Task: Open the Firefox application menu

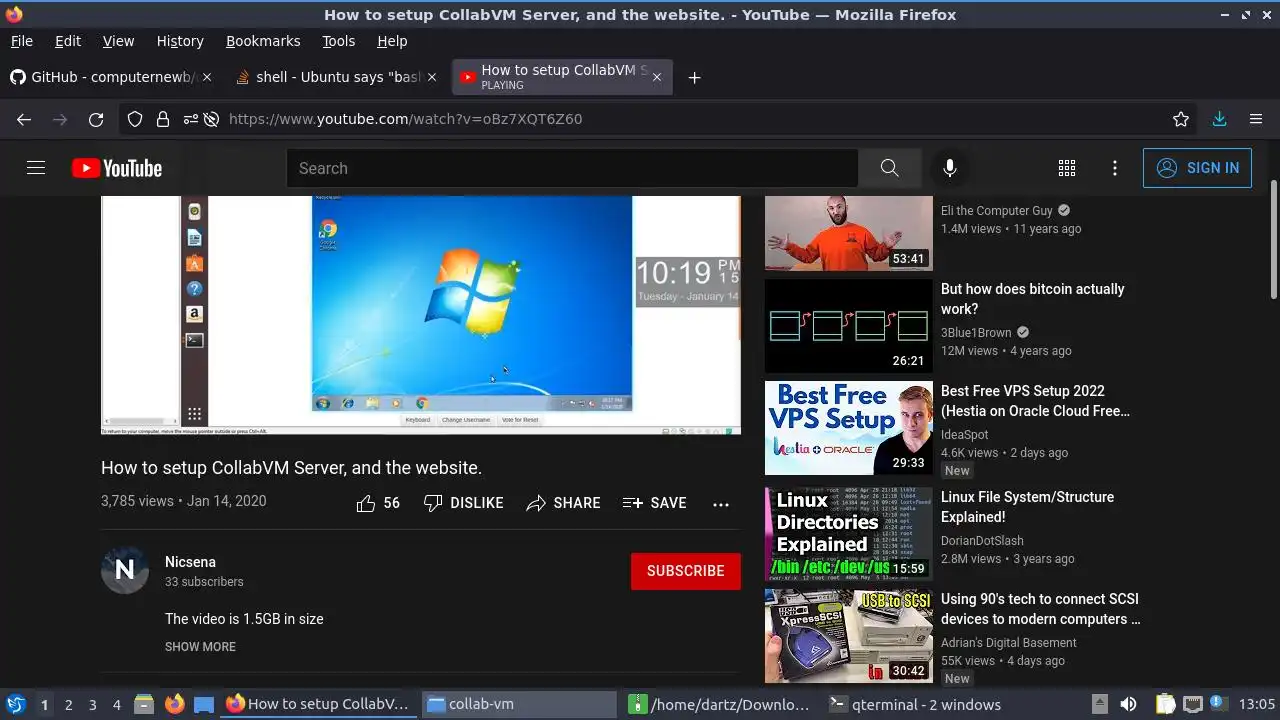Action: click(1256, 119)
